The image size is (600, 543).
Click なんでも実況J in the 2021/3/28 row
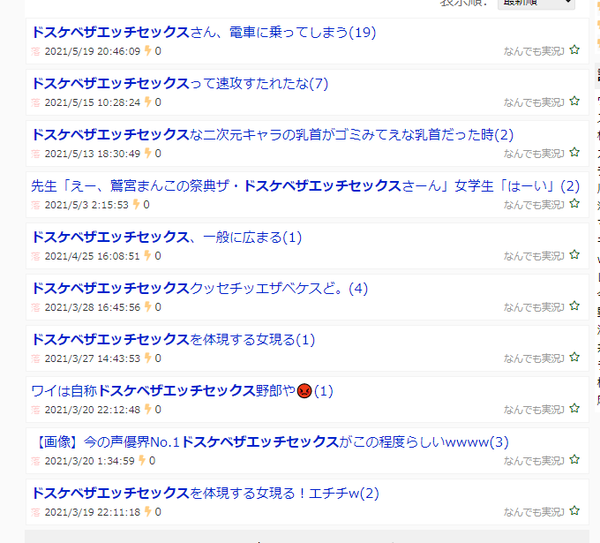point(534,307)
